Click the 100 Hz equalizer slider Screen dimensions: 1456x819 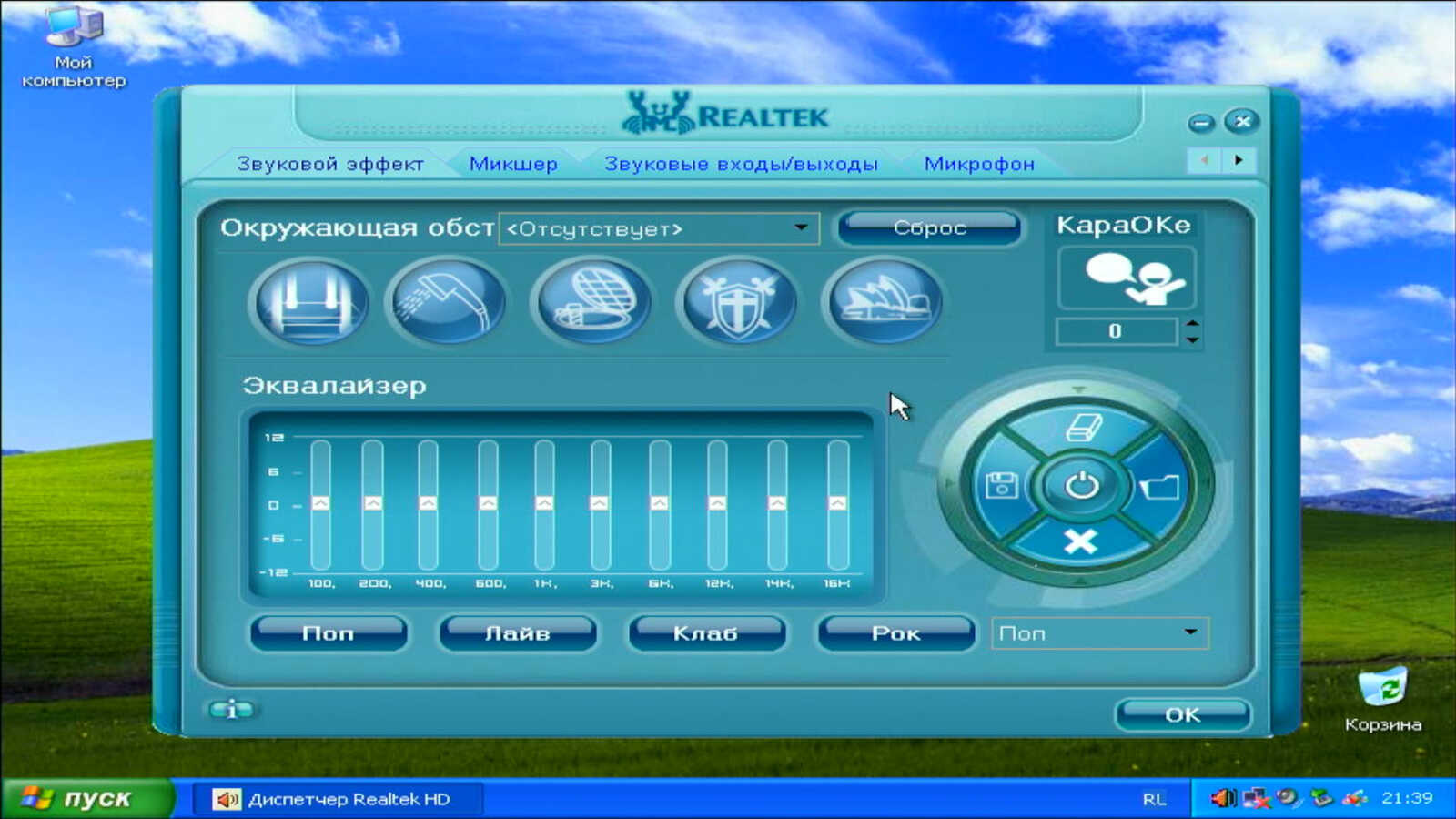click(x=320, y=504)
